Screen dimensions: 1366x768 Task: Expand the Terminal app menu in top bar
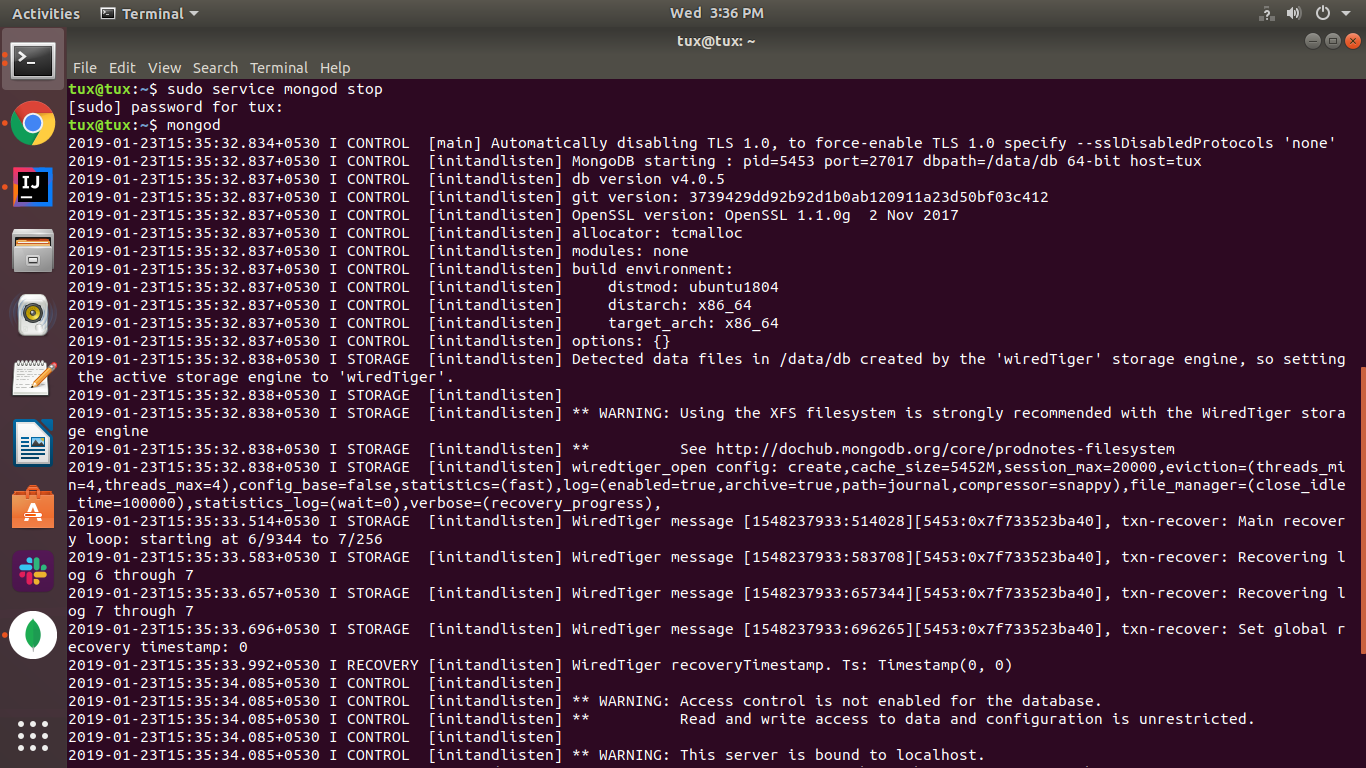pyautogui.click(x=150, y=13)
